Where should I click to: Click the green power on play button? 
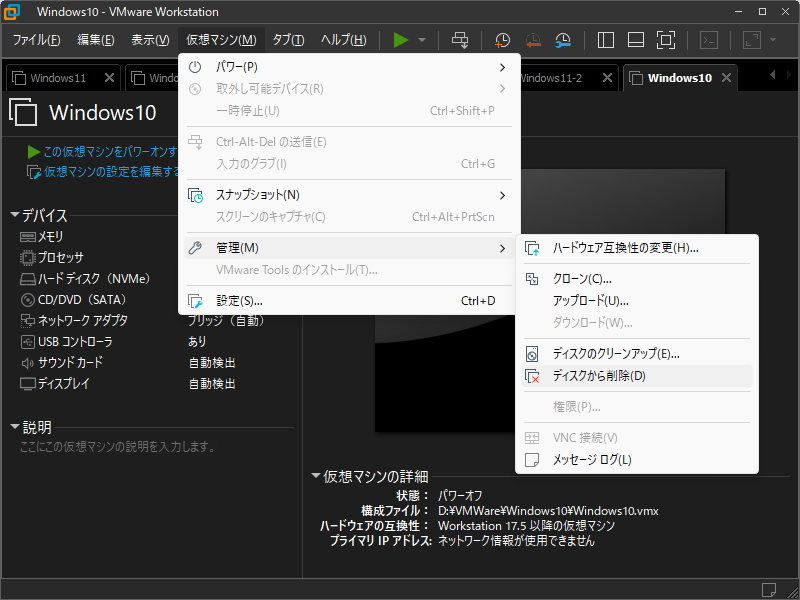point(401,40)
